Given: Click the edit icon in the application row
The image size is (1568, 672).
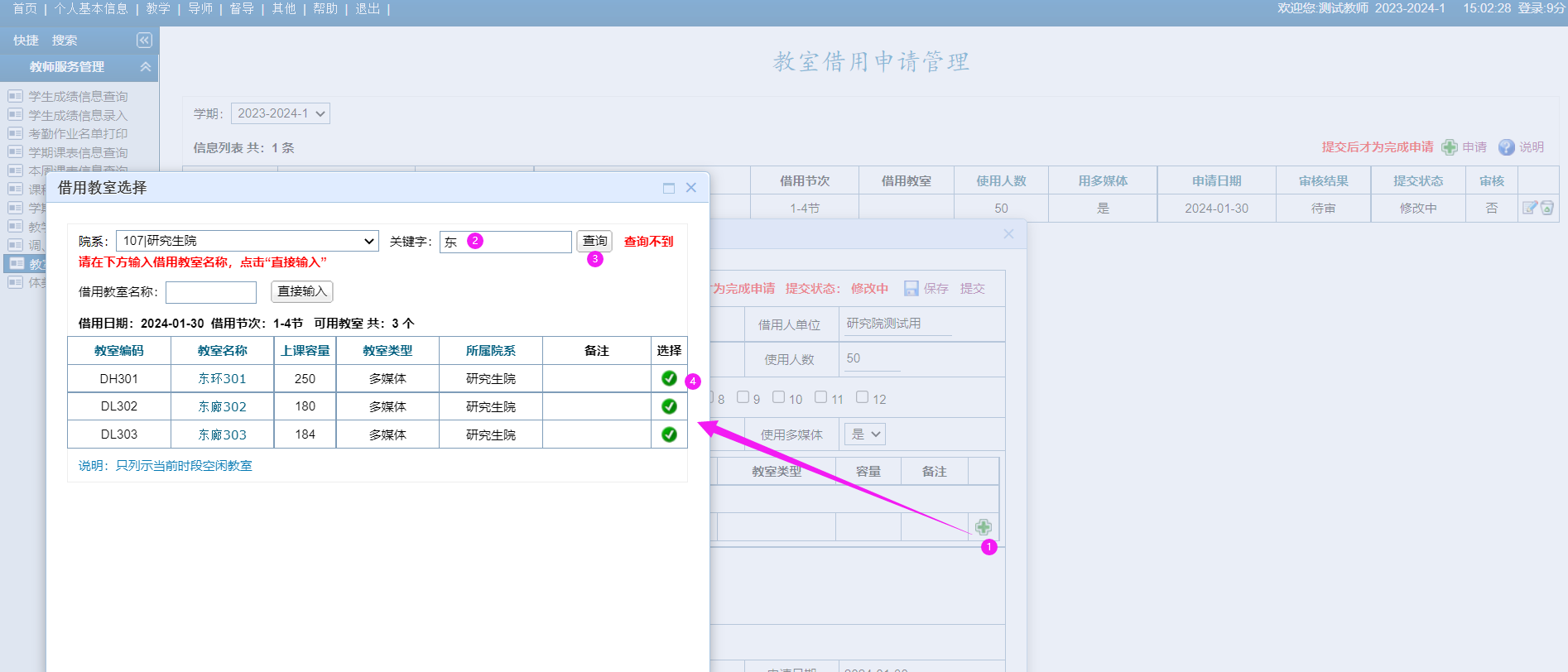Looking at the screenshot, I should (1529, 208).
